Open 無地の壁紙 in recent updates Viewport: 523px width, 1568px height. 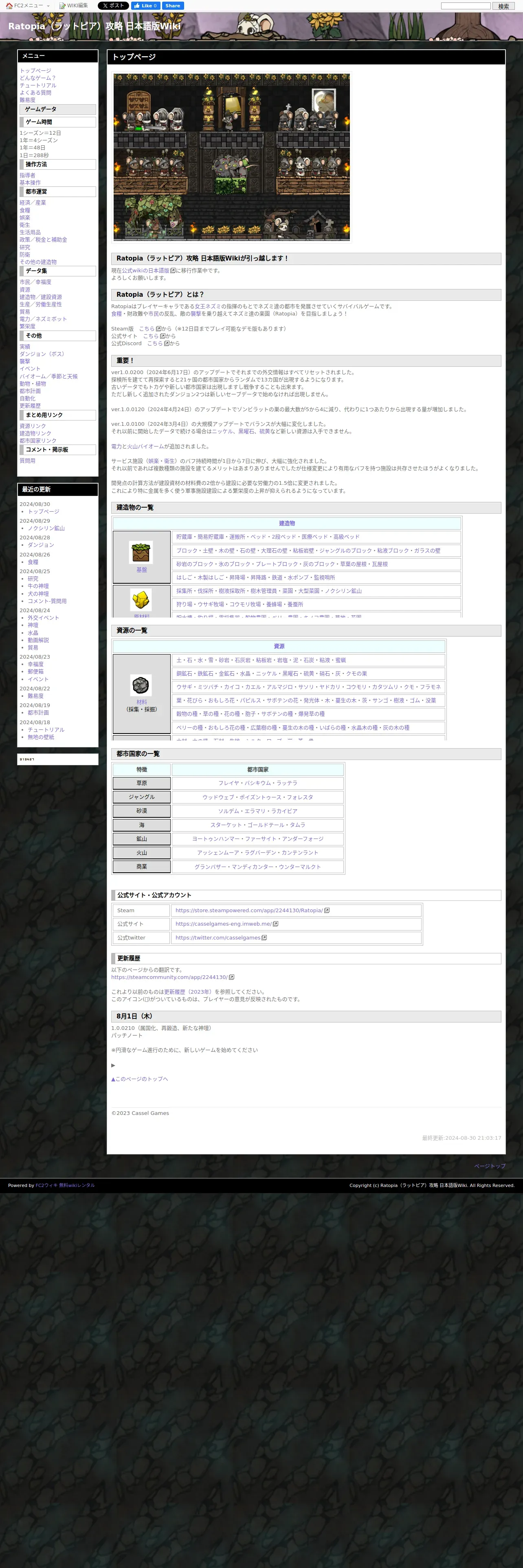[x=42, y=737]
